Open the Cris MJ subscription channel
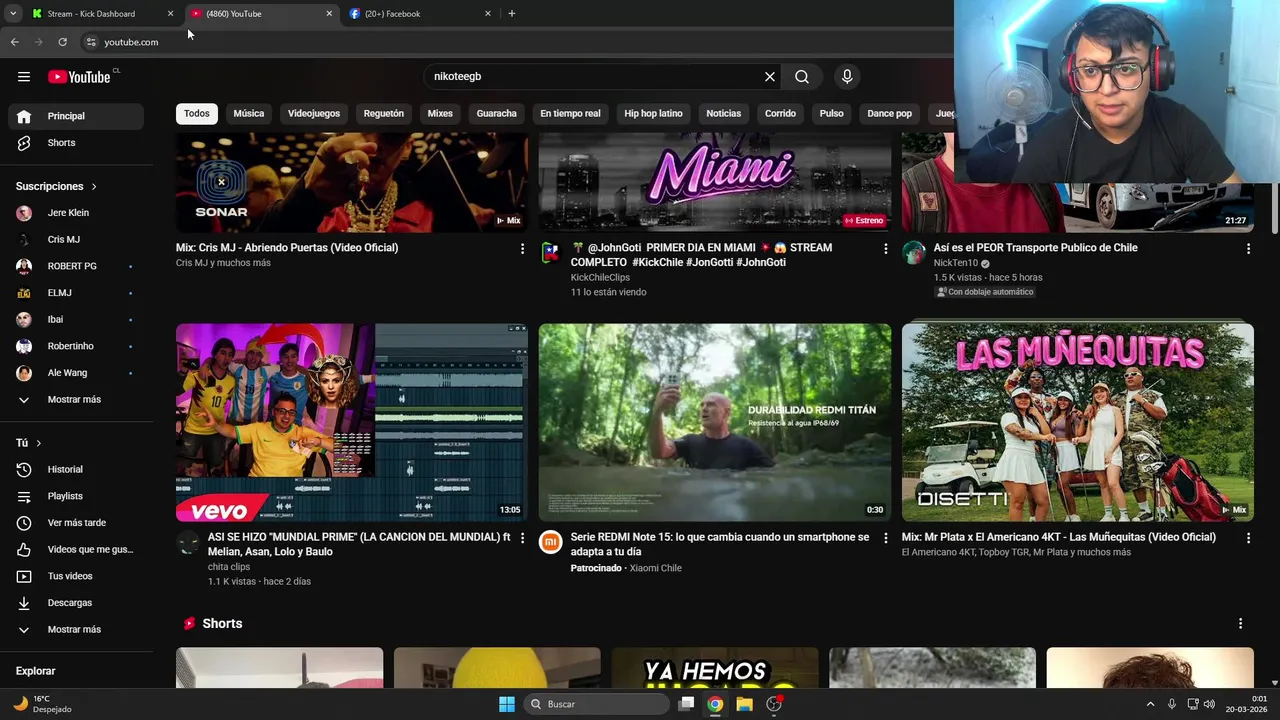The image size is (1280, 720). [x=76, y=240]
